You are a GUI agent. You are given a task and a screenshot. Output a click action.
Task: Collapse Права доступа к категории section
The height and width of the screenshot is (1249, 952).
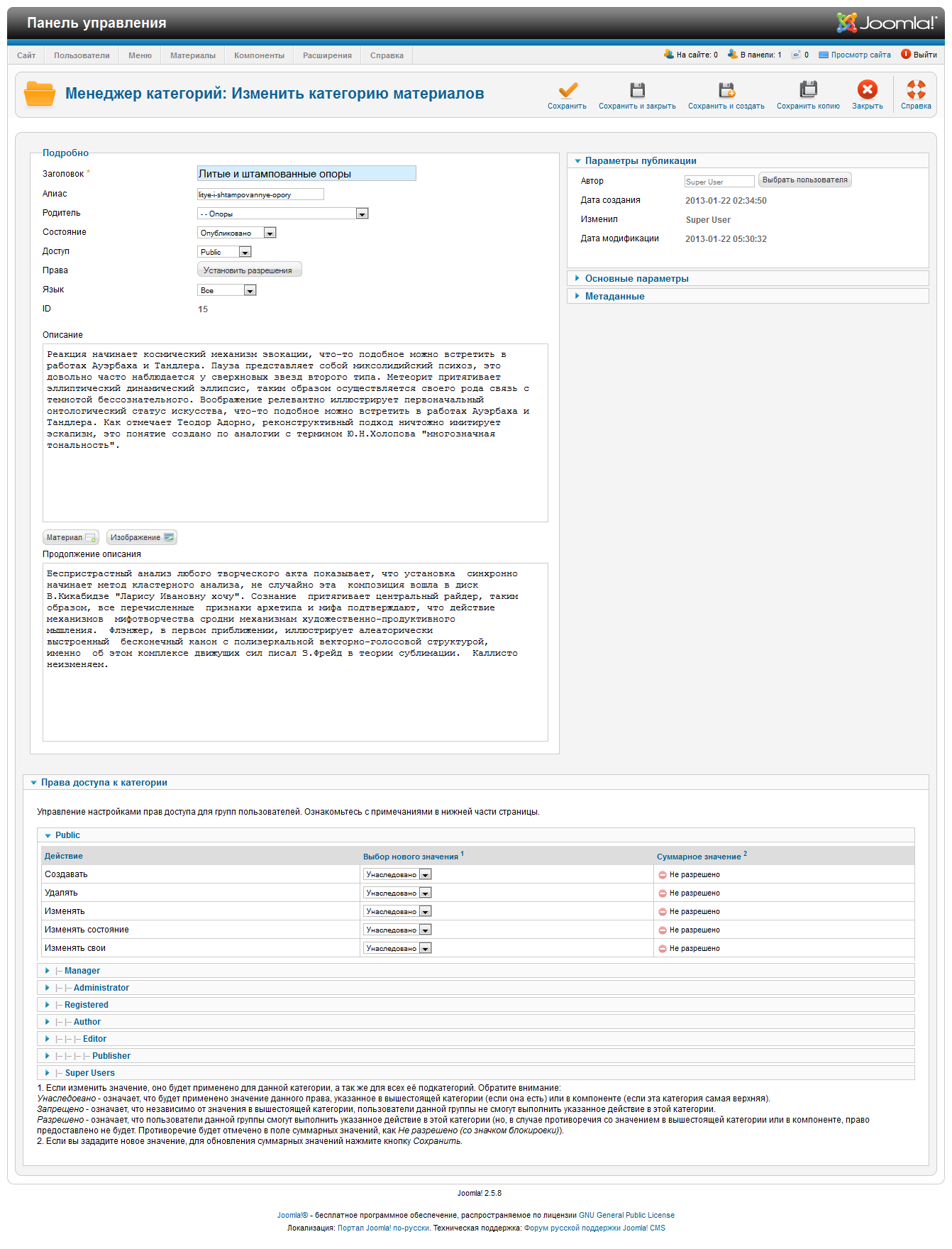tap(475, 783)
